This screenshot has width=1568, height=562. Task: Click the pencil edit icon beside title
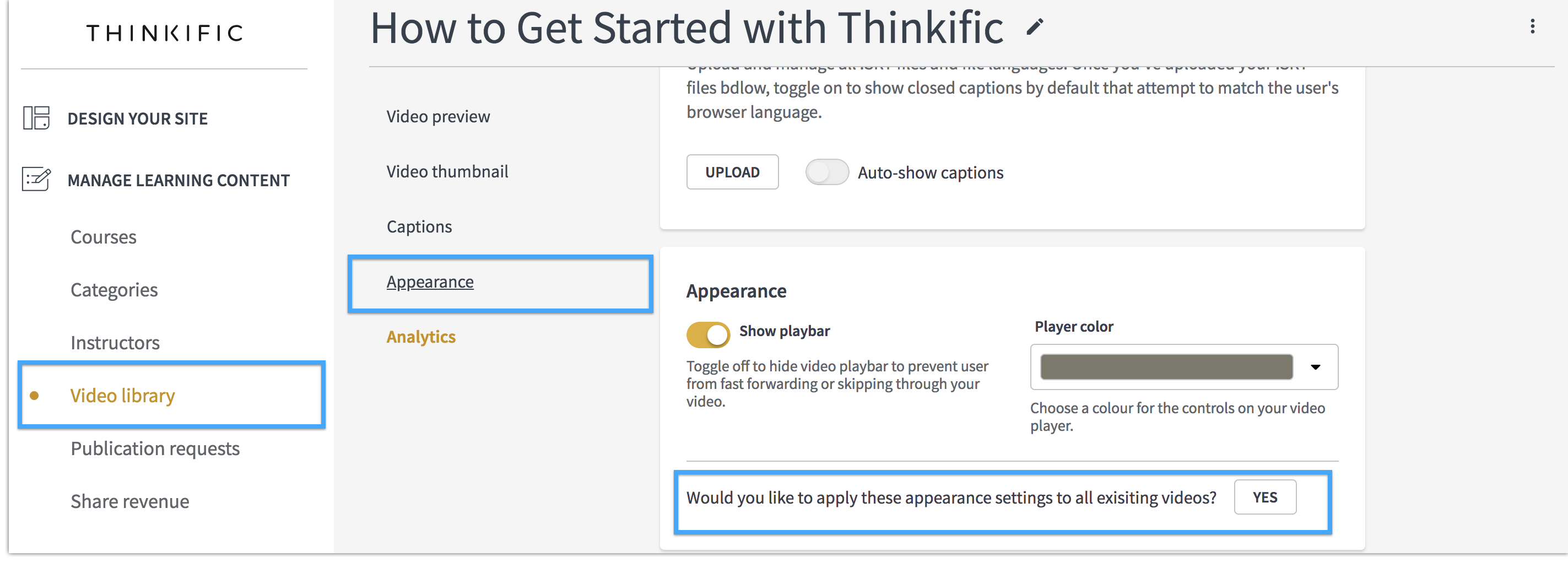(x=1034, y=28)
